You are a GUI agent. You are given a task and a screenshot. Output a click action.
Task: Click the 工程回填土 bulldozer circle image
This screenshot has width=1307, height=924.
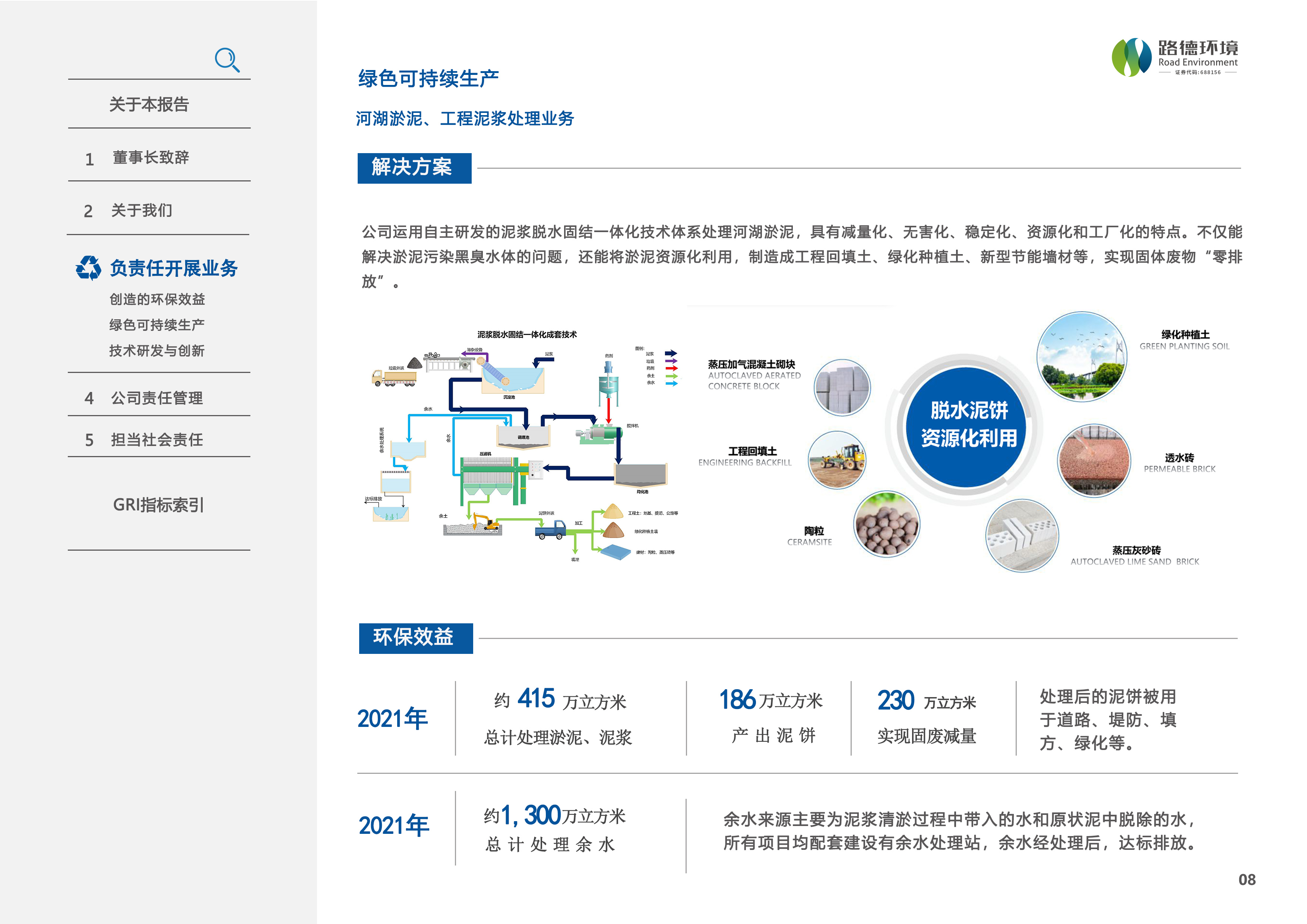837,459
